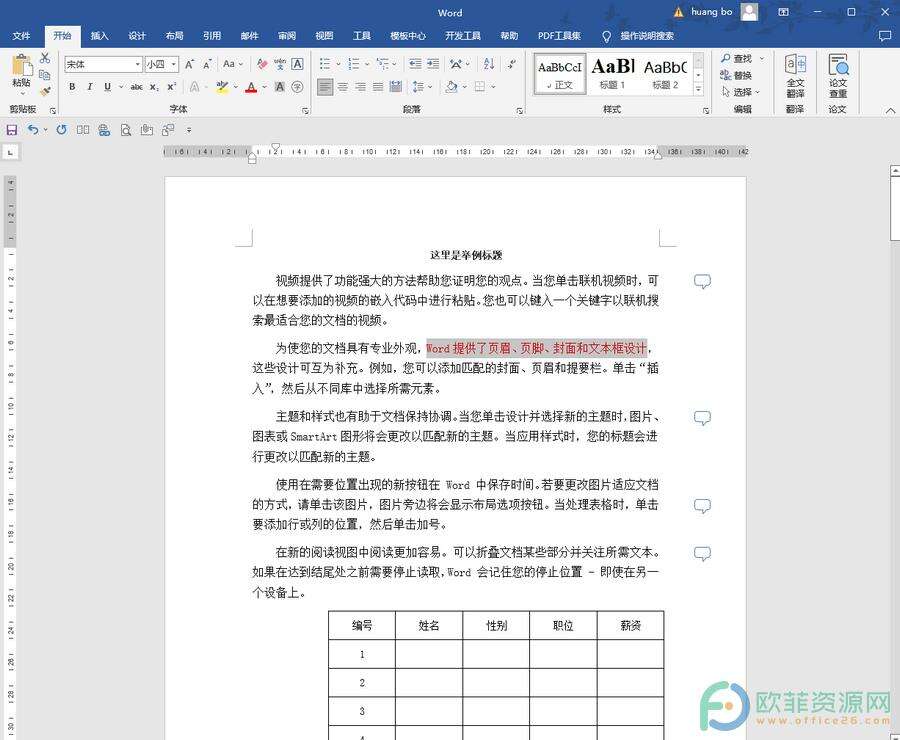Click the Copy icon in clipboard group
The height and width of the screenshot is (740, 900).
click(x=45, y=75)
